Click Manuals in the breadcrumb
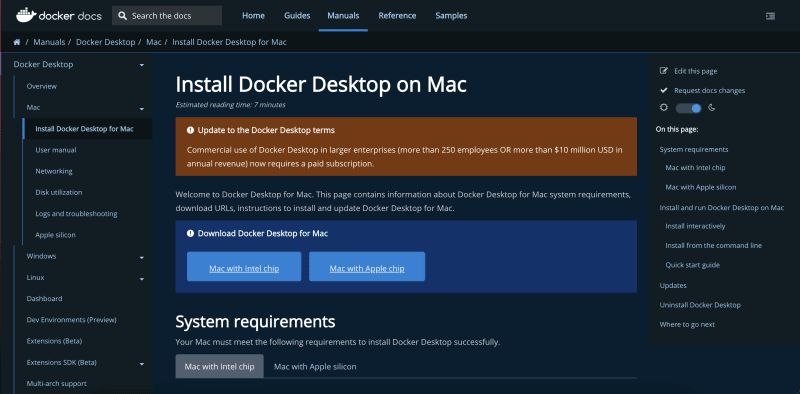800x394 pixels. point(49,42)
